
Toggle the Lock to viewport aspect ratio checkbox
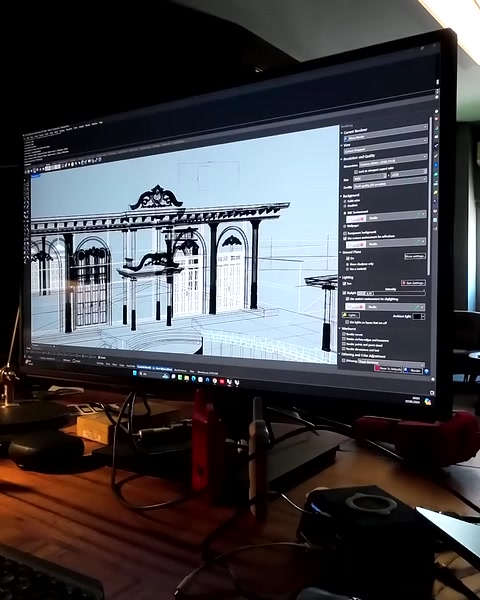click(356, 172)
